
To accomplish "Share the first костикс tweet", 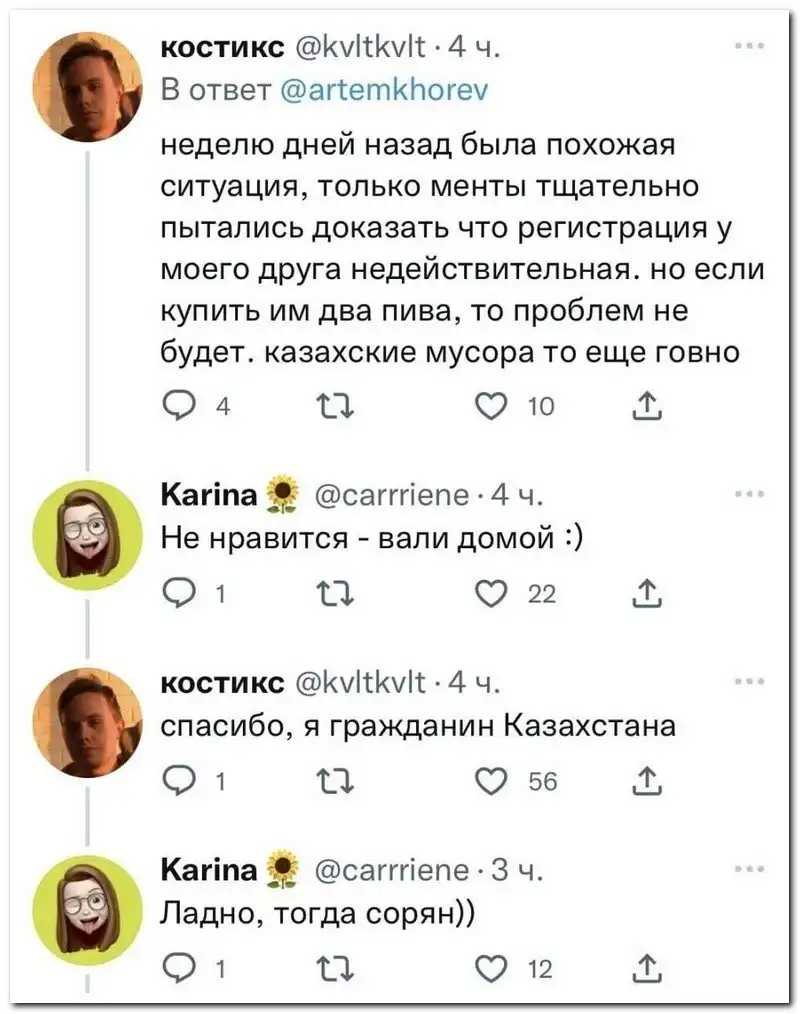I will click(x=644, y=408).
